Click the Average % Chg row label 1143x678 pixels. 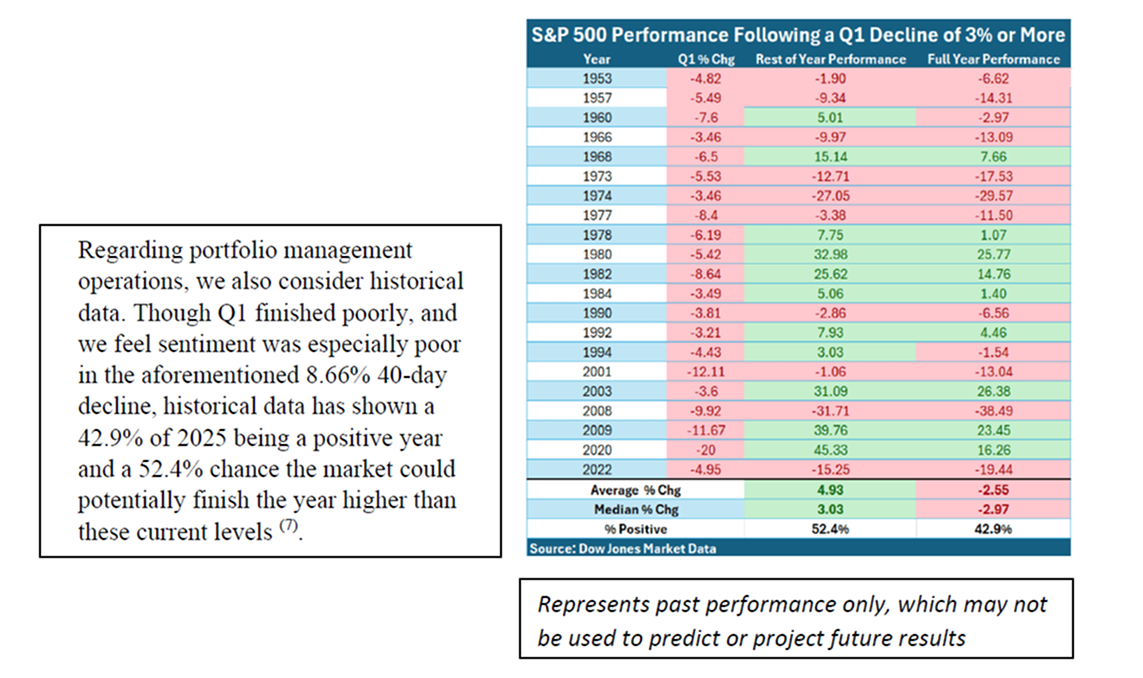(x=636, y=490)
